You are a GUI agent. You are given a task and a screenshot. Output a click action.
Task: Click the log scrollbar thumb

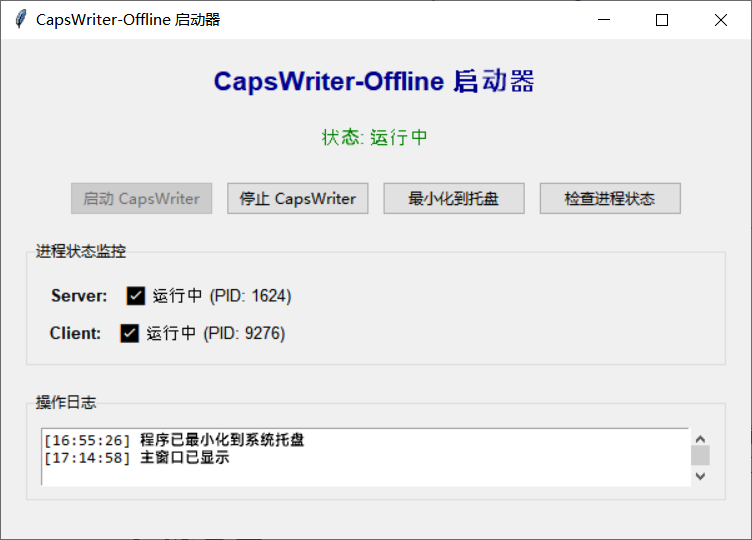pyautogui.click(x=700, y=455)
